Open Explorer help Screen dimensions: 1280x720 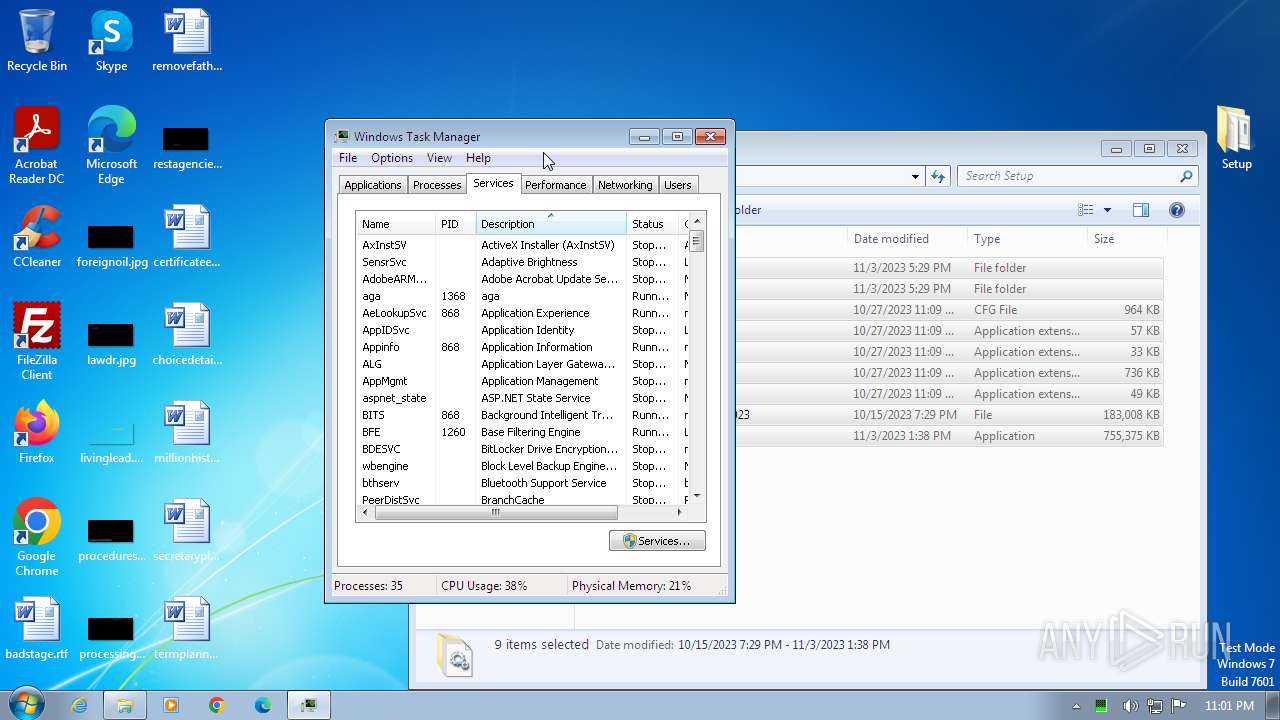coord(1177,210)
